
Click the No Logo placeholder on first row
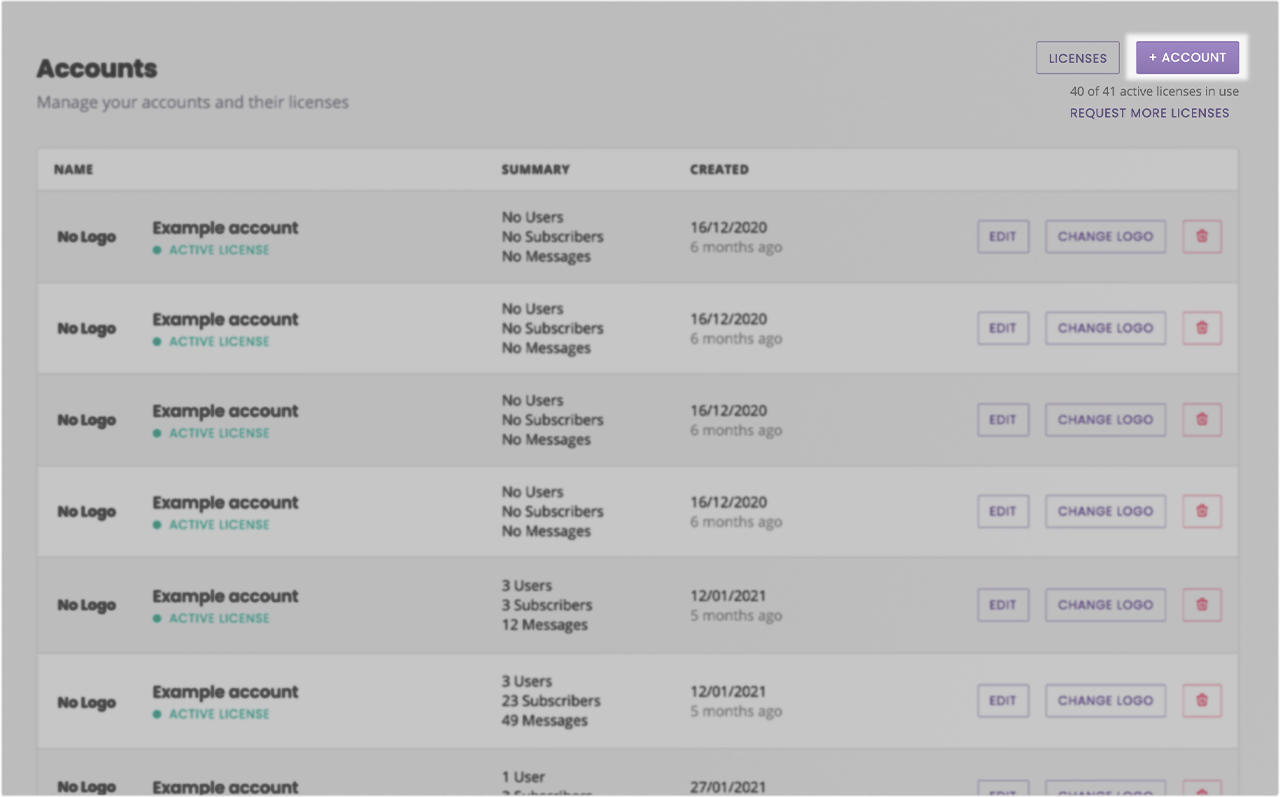click(x=83, y=236)
